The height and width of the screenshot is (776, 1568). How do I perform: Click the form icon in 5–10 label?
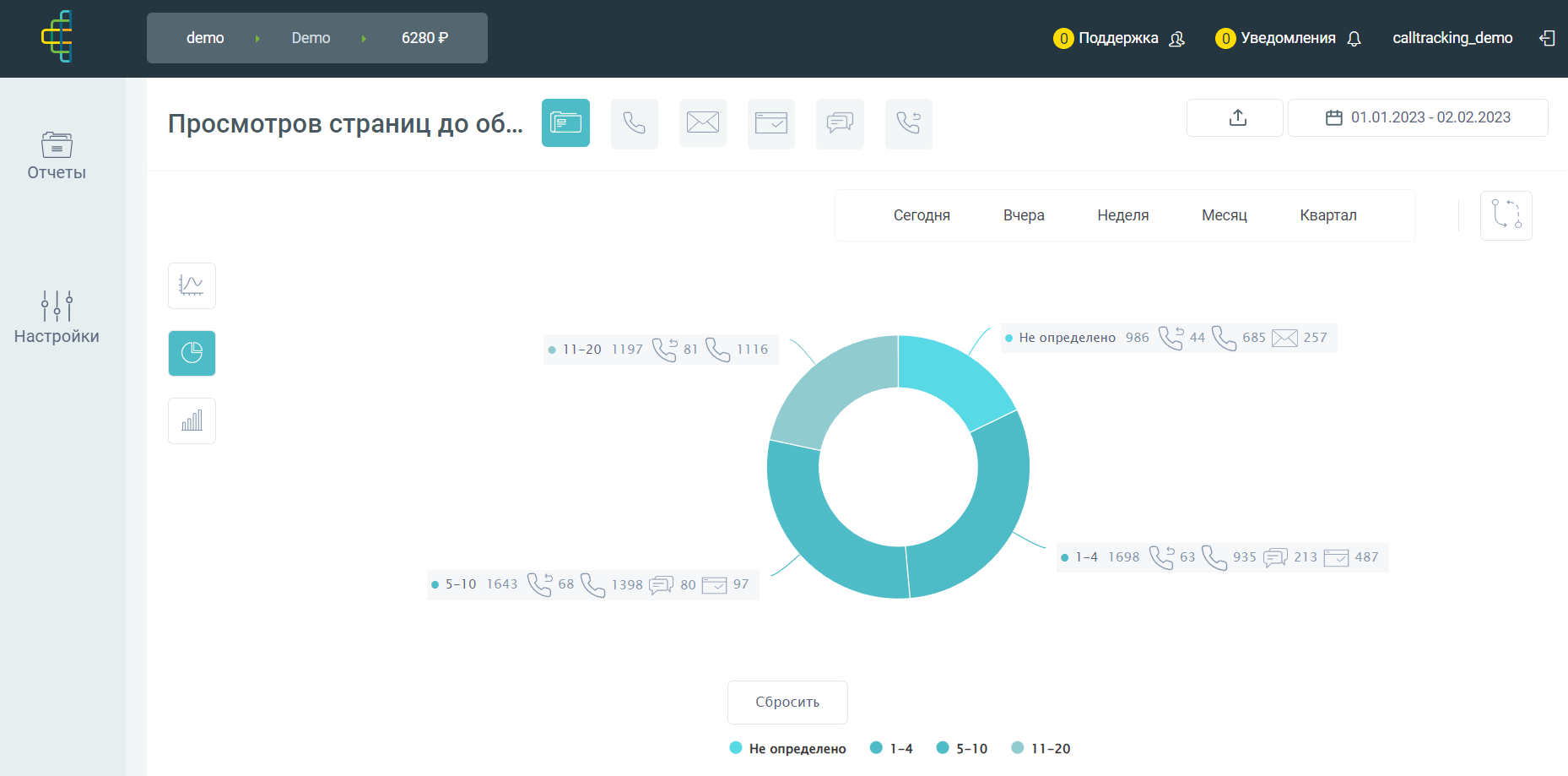(x=714, y=585)
